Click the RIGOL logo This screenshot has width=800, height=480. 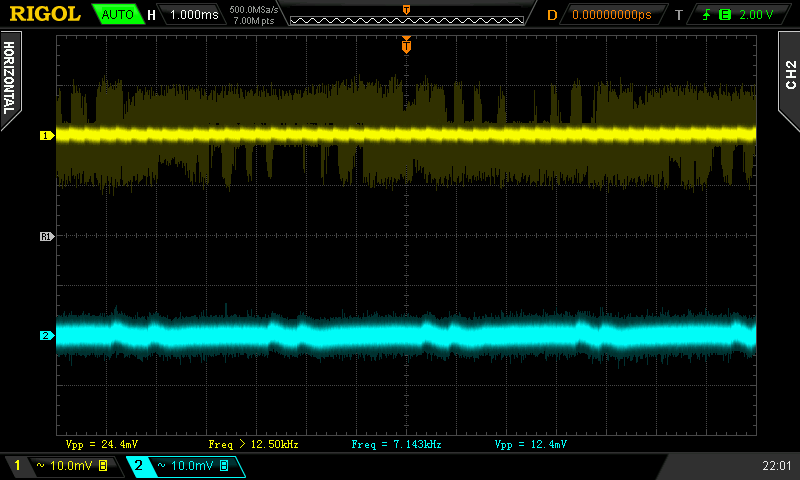[45, 14]
